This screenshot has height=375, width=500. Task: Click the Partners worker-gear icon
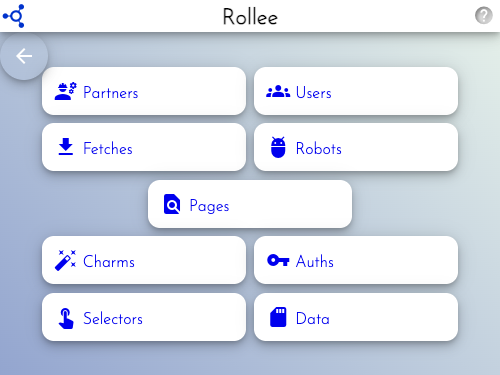tap(66, 91)
